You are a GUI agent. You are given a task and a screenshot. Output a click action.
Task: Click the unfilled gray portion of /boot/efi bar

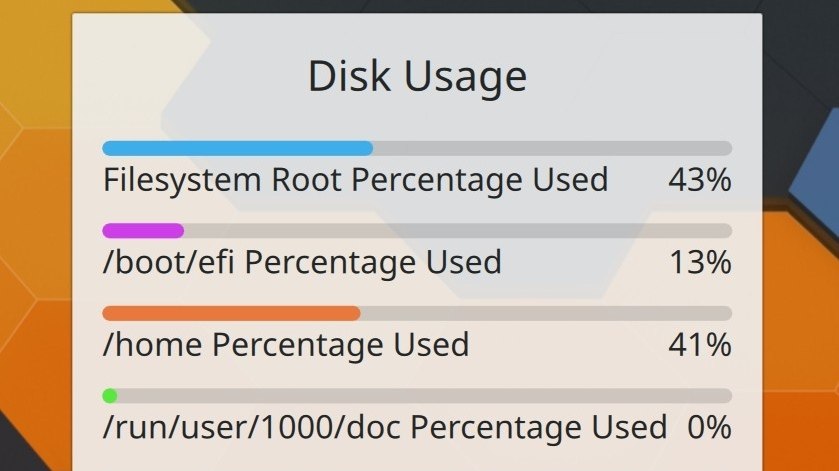pos(458,231)
